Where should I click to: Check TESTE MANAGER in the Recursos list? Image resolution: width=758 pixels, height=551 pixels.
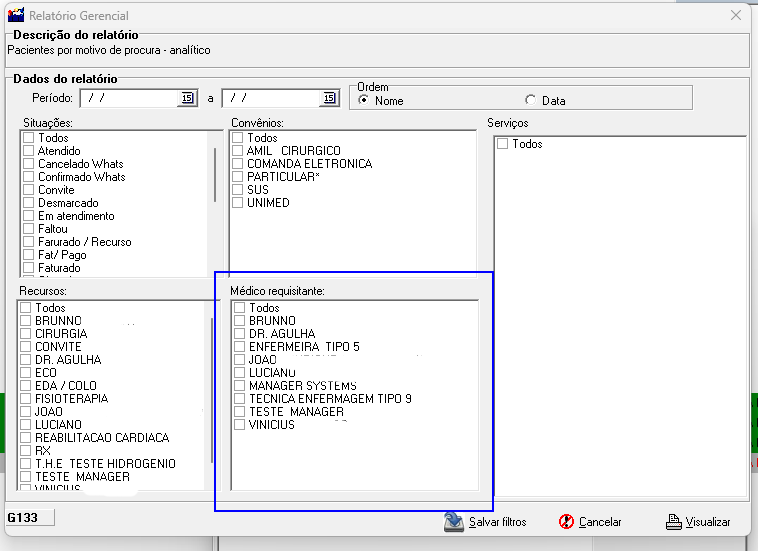(26, 477)
